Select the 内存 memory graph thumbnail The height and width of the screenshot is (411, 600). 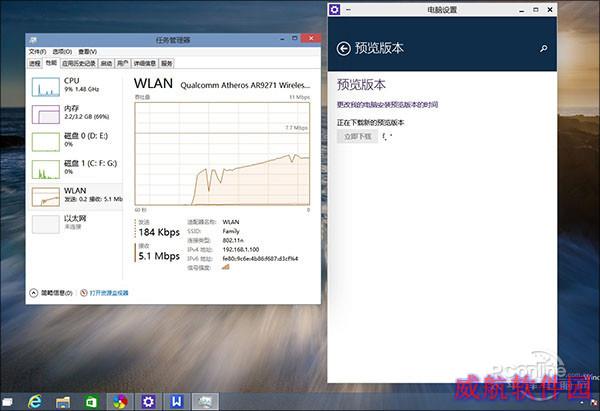click(46, 114)
